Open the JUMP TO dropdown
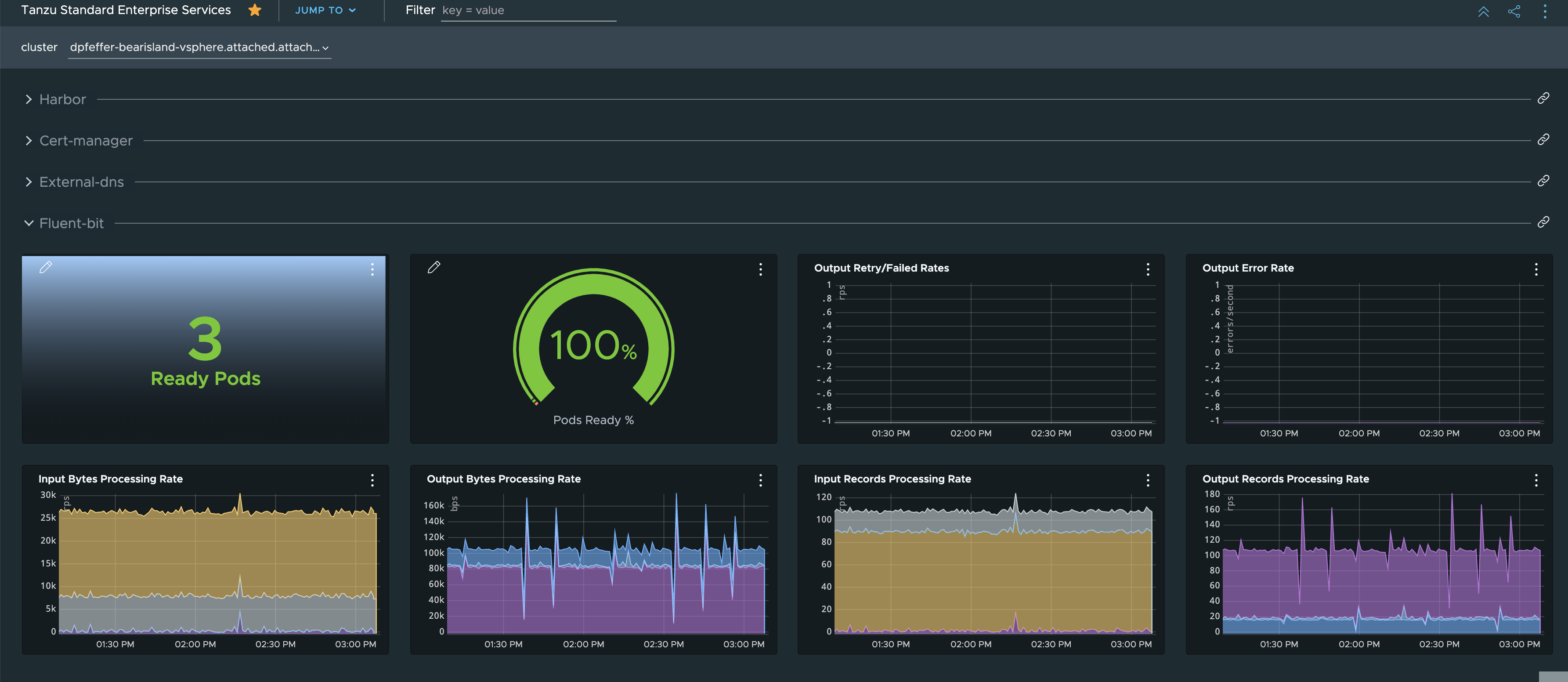 pos(325,11)
